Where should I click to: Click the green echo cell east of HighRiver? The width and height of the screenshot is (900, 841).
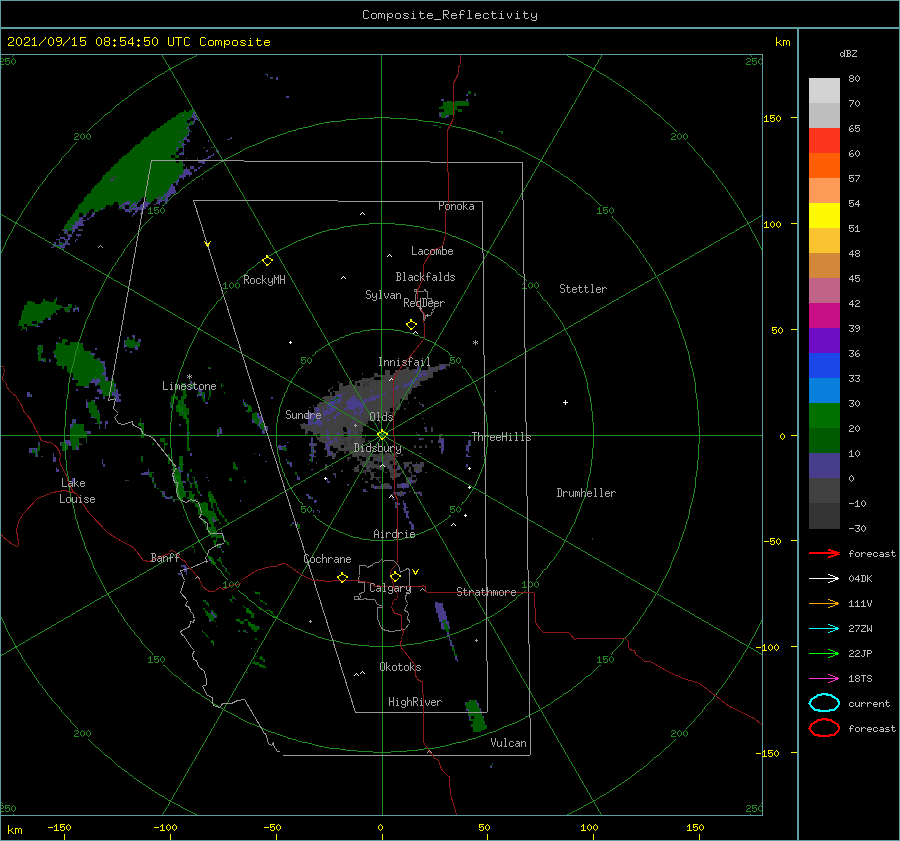475,715
